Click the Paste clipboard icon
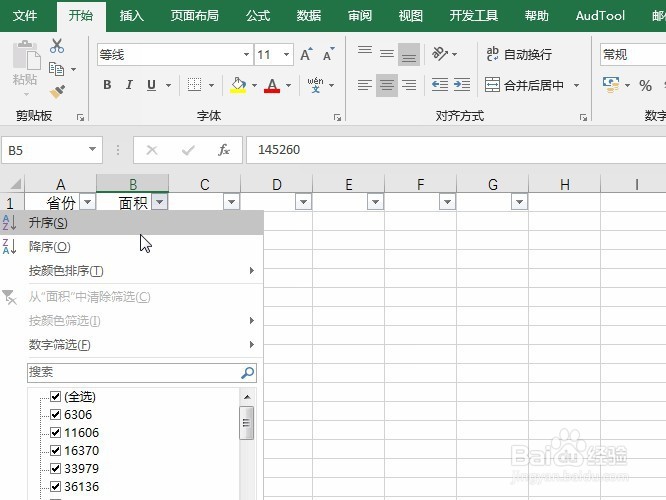The width and height of the screenshot is (666, 500). pyautogui.click(x=26, y=55)
